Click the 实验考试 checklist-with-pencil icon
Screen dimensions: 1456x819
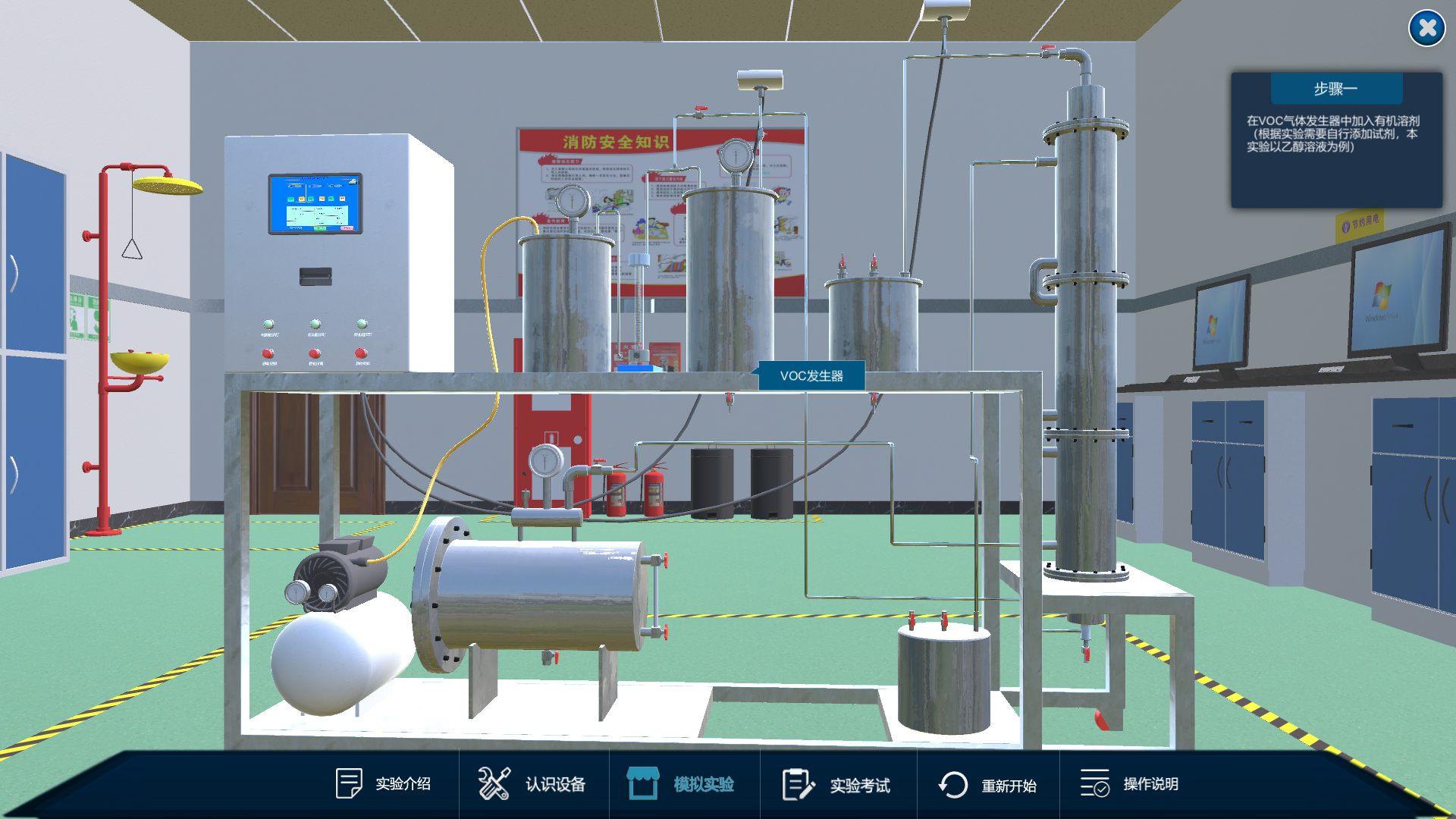(798, 784)
